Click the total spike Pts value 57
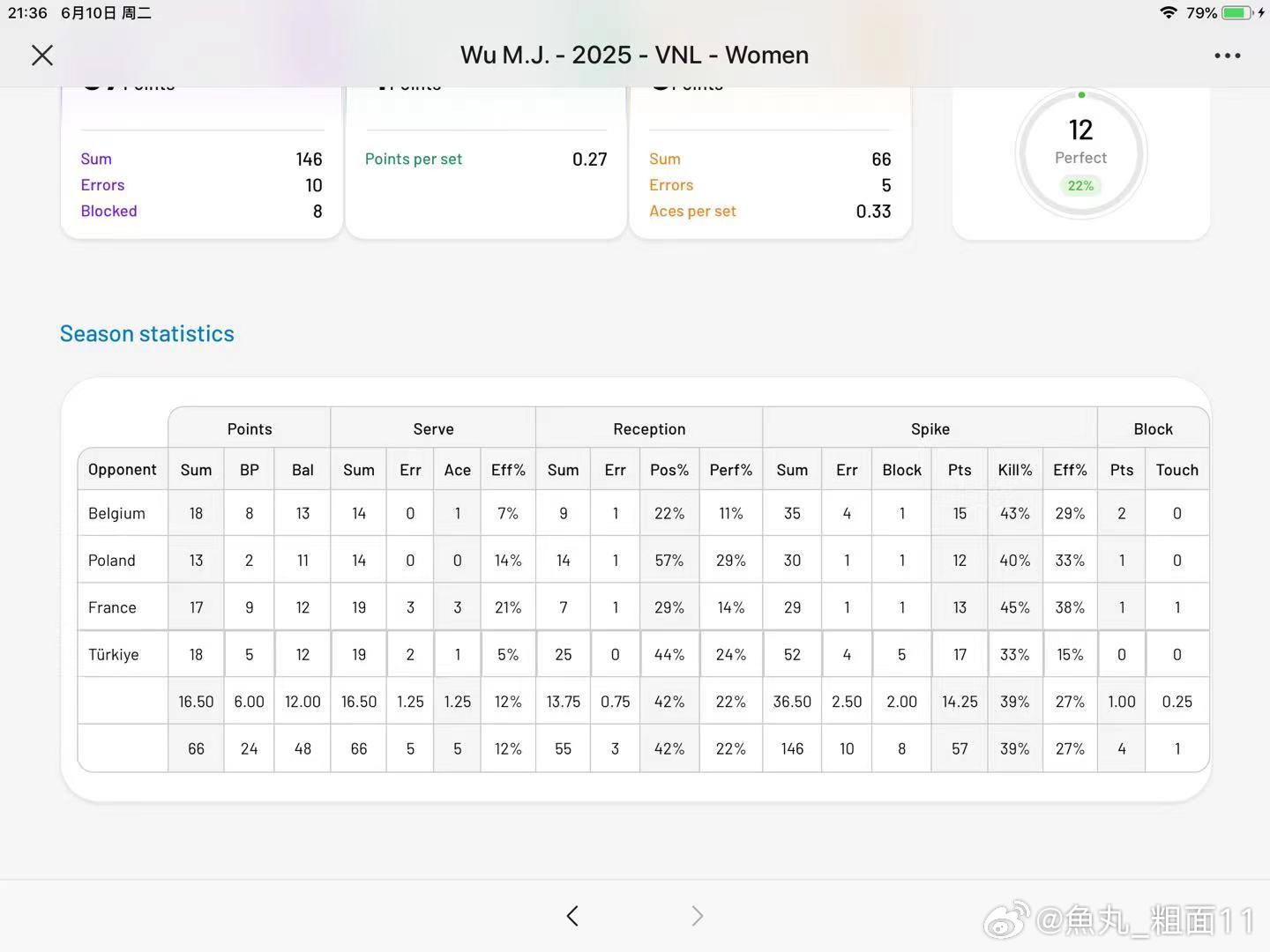This screenshot has width=1270, height=952. coord(960,748)
